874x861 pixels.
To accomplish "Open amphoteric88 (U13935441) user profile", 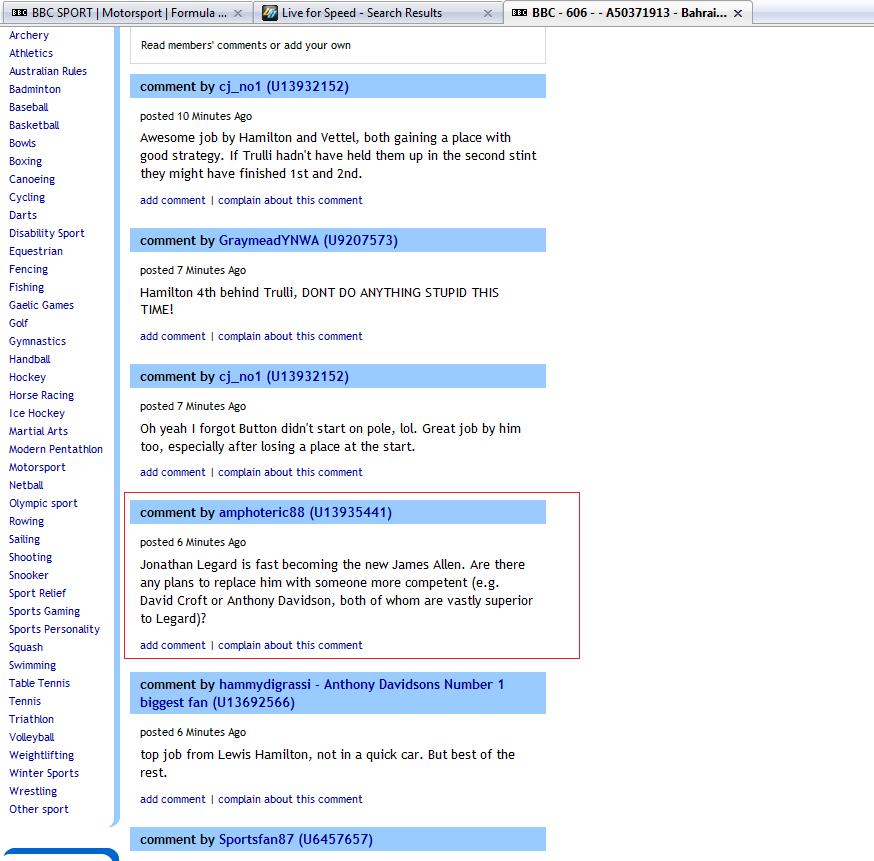I will coord(305,512).
